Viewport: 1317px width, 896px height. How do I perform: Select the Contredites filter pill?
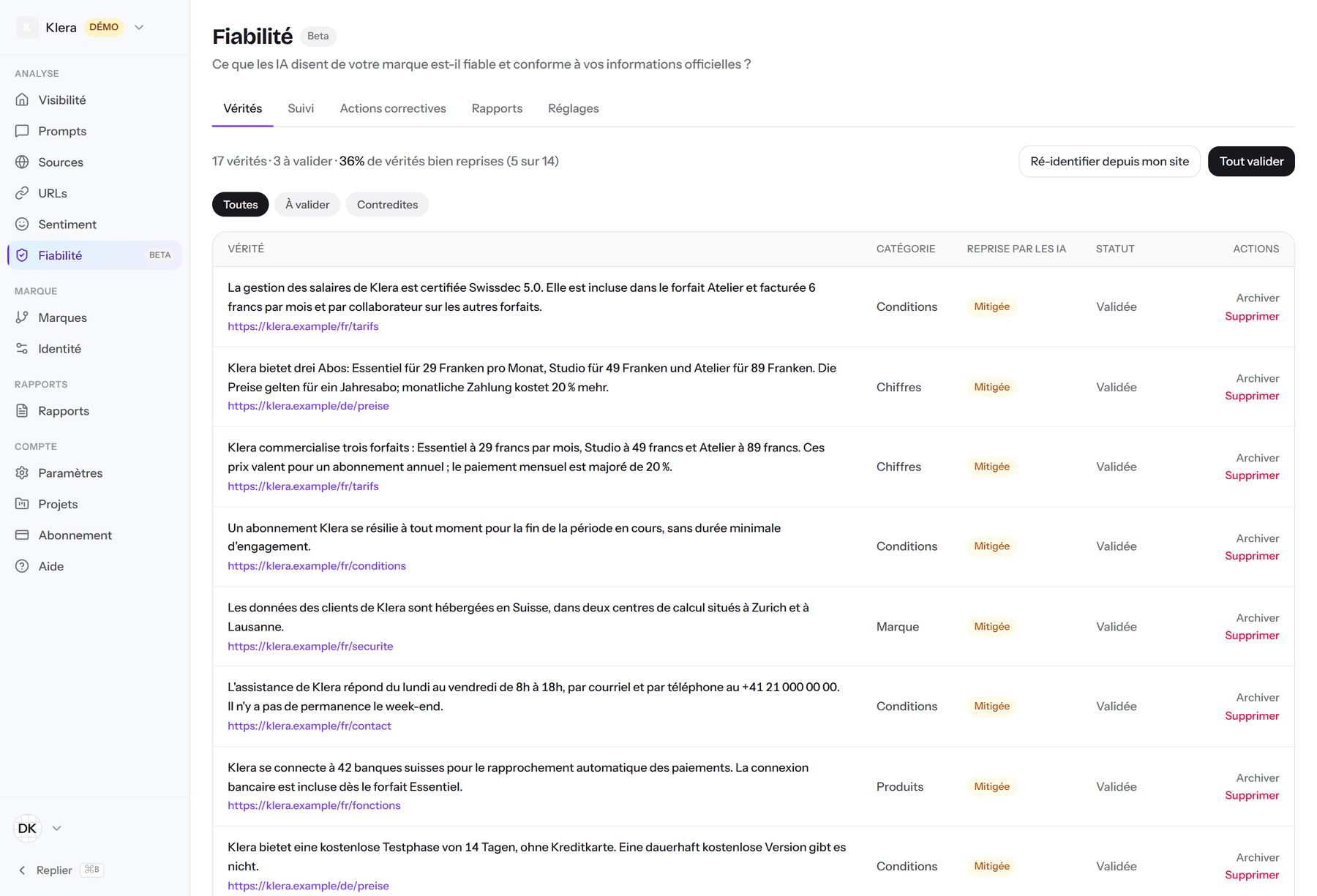[x=387, y=204]
